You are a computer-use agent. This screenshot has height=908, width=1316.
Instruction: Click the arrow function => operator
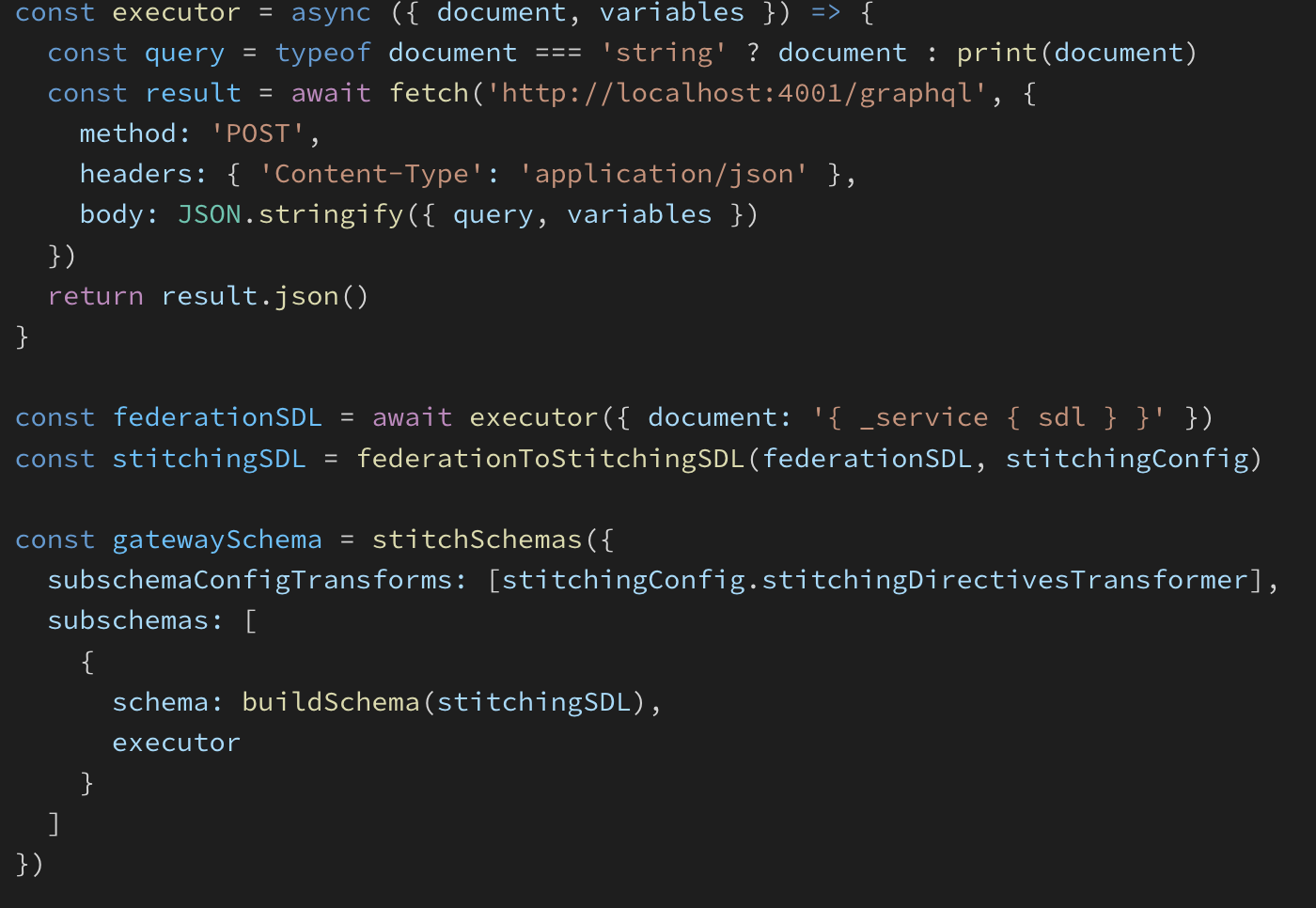coord(825,13)
